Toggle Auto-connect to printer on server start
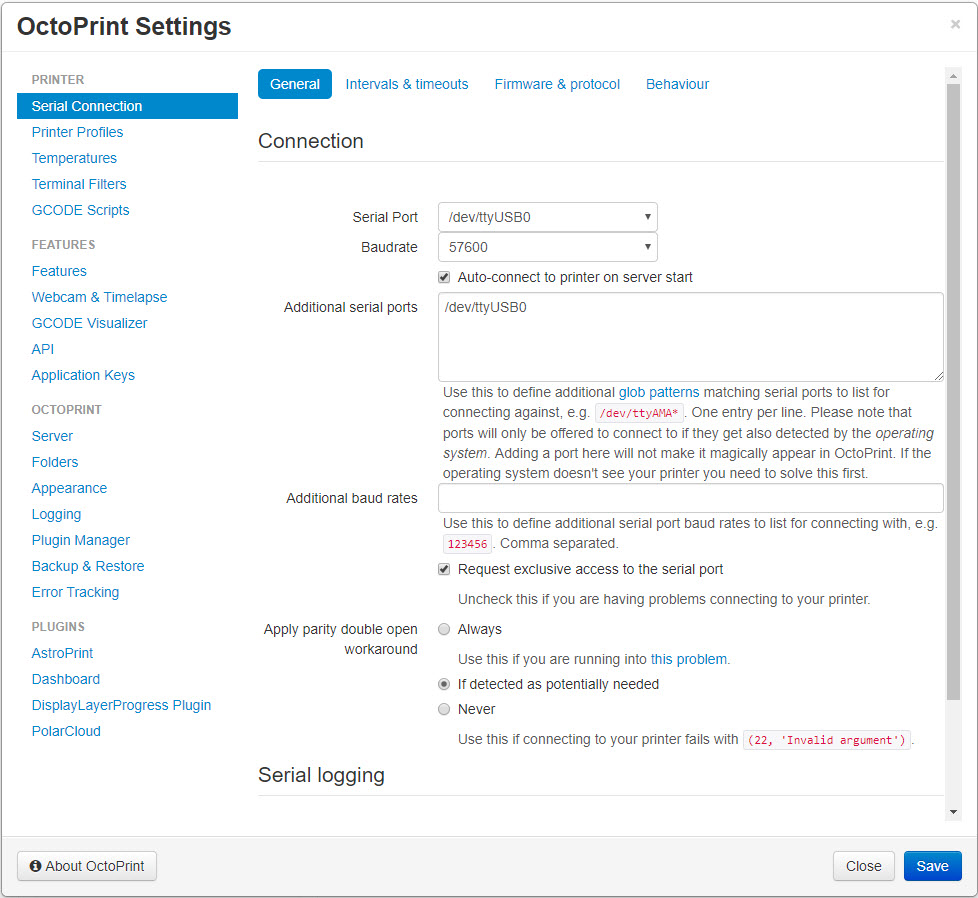978x898 pixels. pyautogui.click(x=444, y=277)
